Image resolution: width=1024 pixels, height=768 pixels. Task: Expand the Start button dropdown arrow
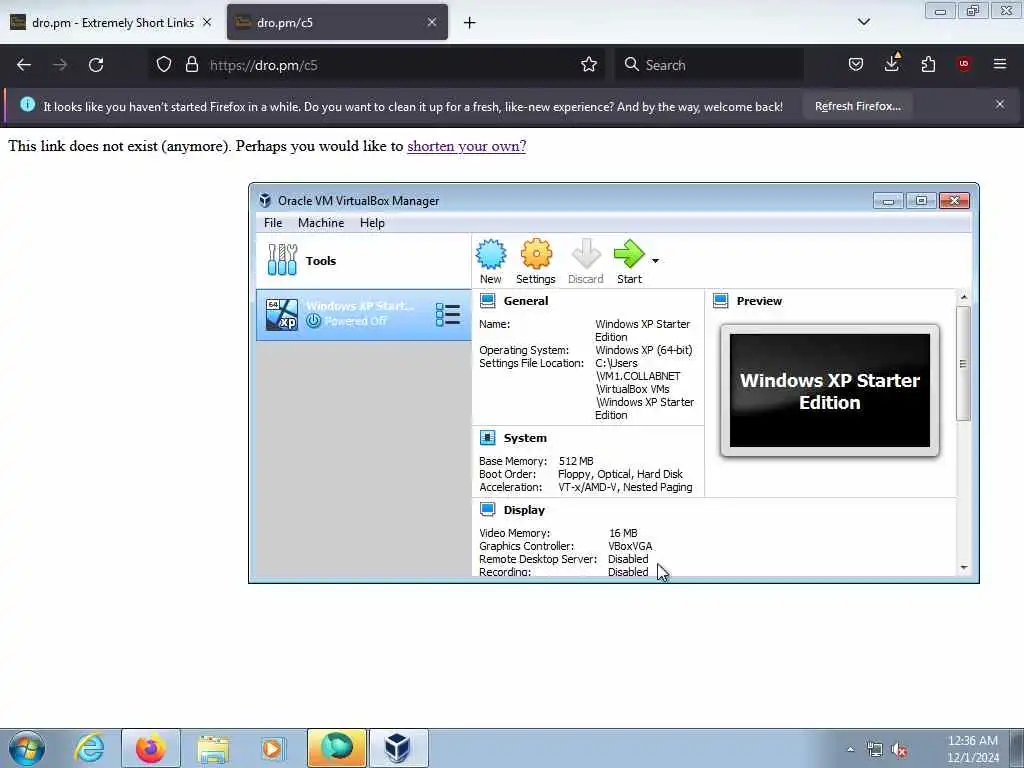coord(655,261)
